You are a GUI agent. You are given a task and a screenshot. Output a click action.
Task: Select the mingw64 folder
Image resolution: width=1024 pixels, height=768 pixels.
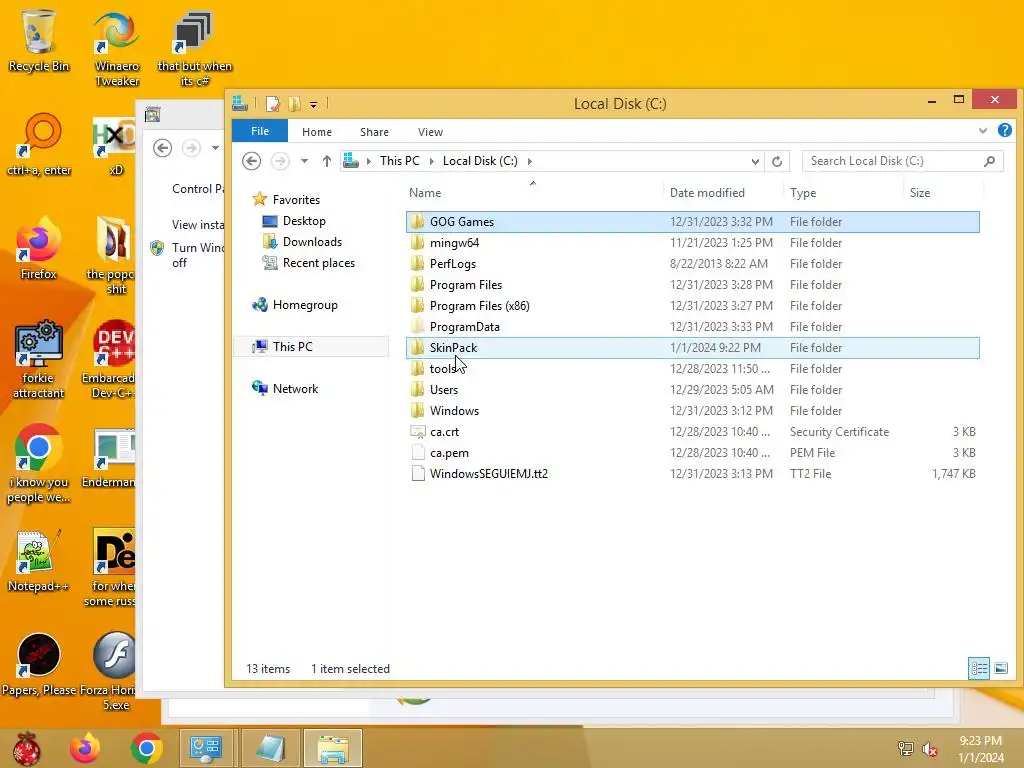click(692, 243)
